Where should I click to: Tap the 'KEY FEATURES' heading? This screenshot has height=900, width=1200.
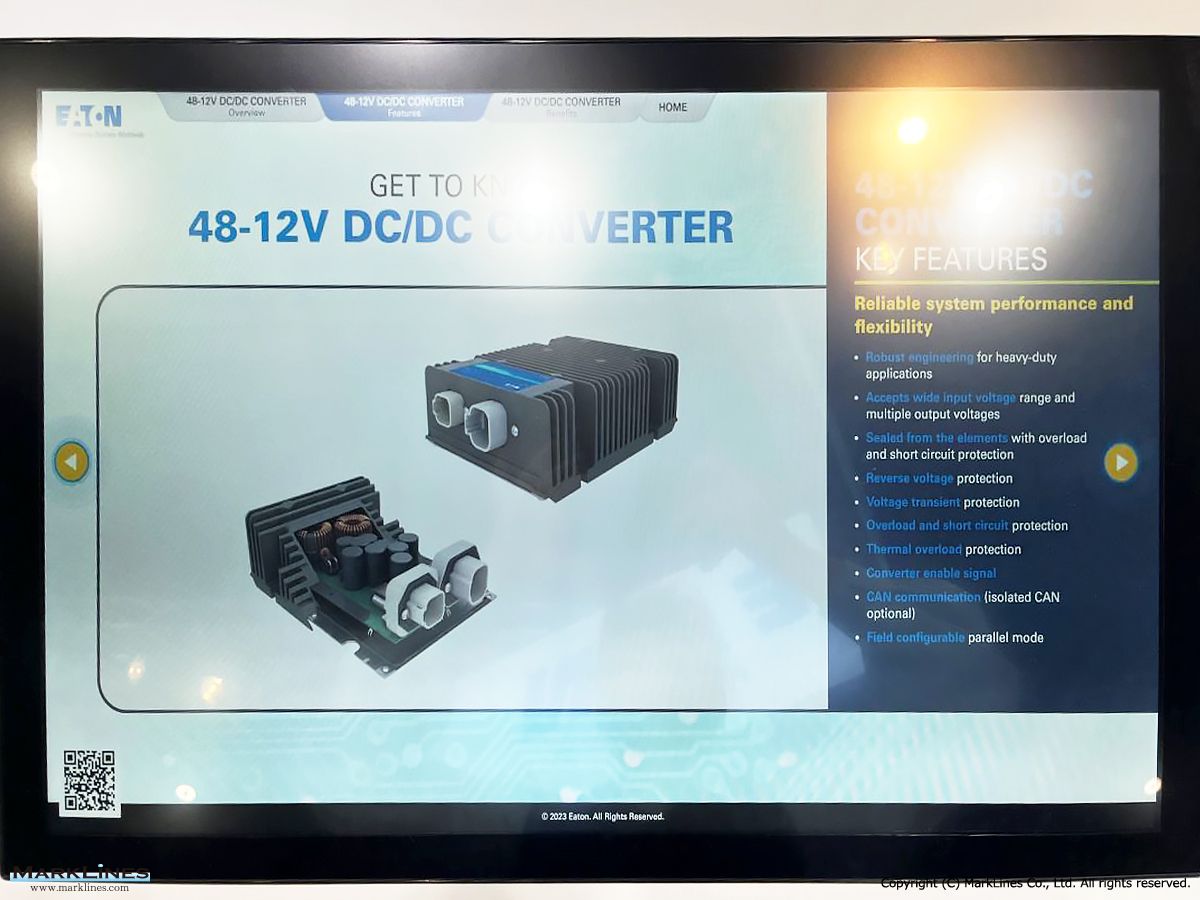click(x=950, y=259)
